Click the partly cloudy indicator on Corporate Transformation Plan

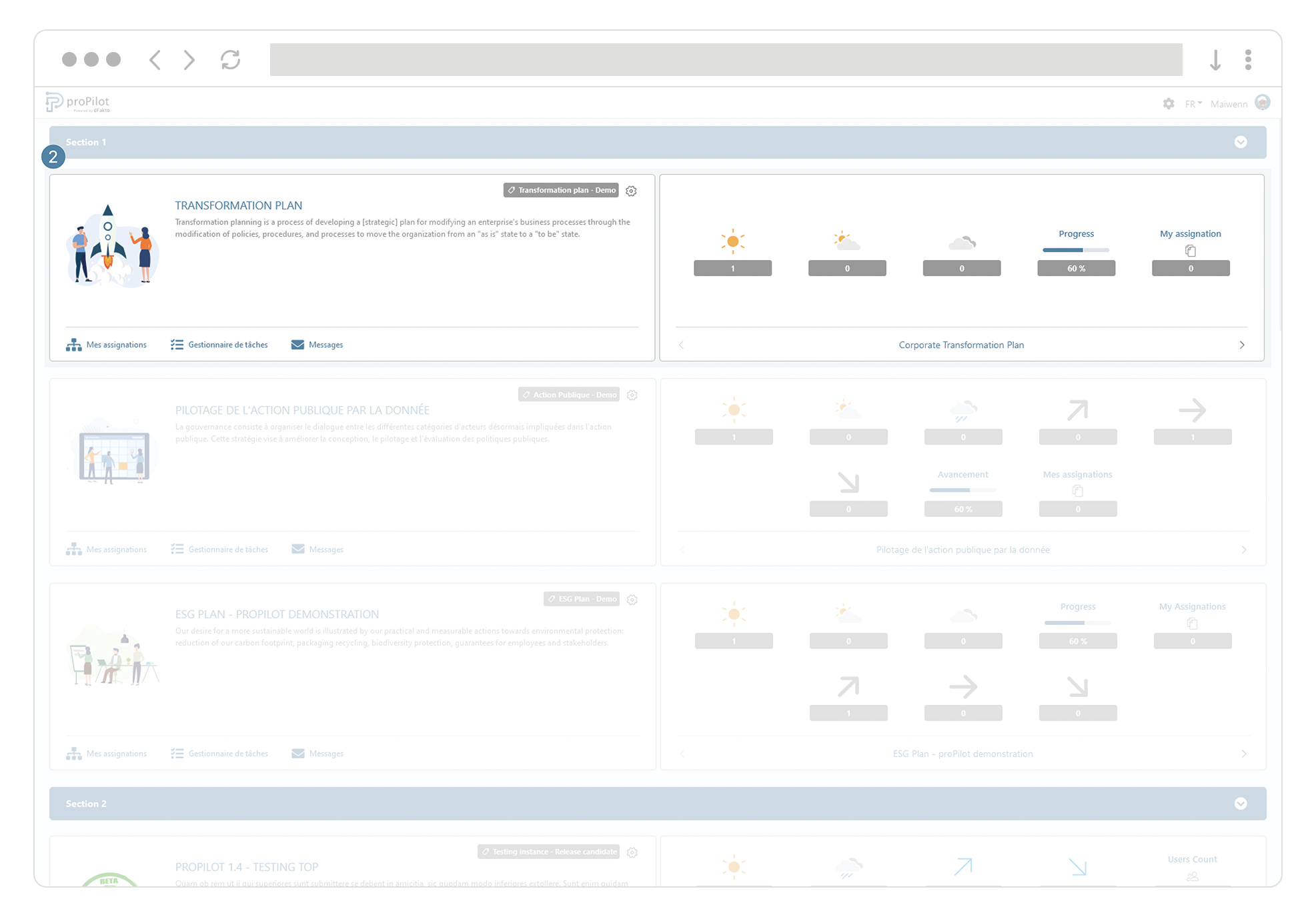click(x=847, y=241)
